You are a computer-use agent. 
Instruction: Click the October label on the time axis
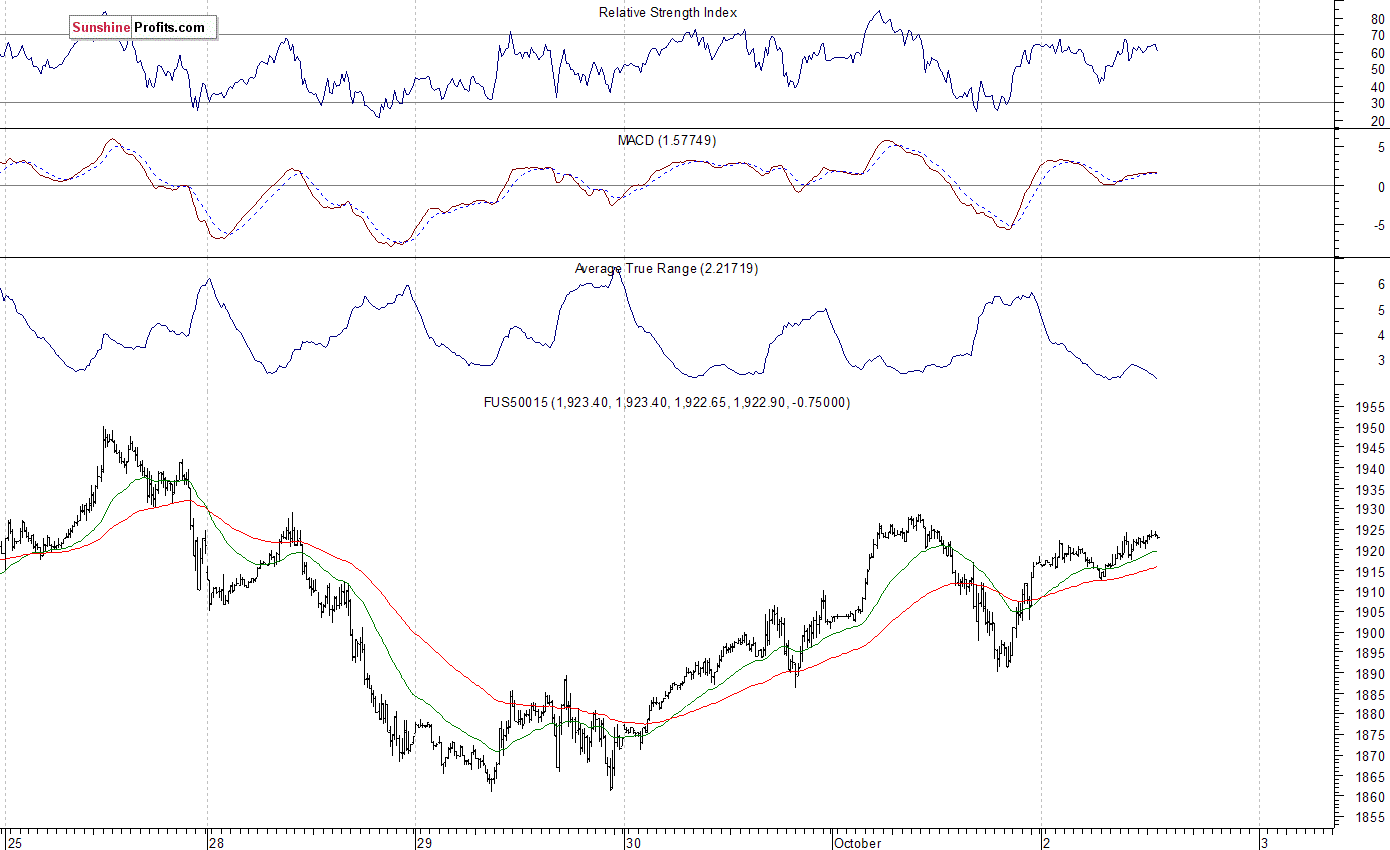857,842
